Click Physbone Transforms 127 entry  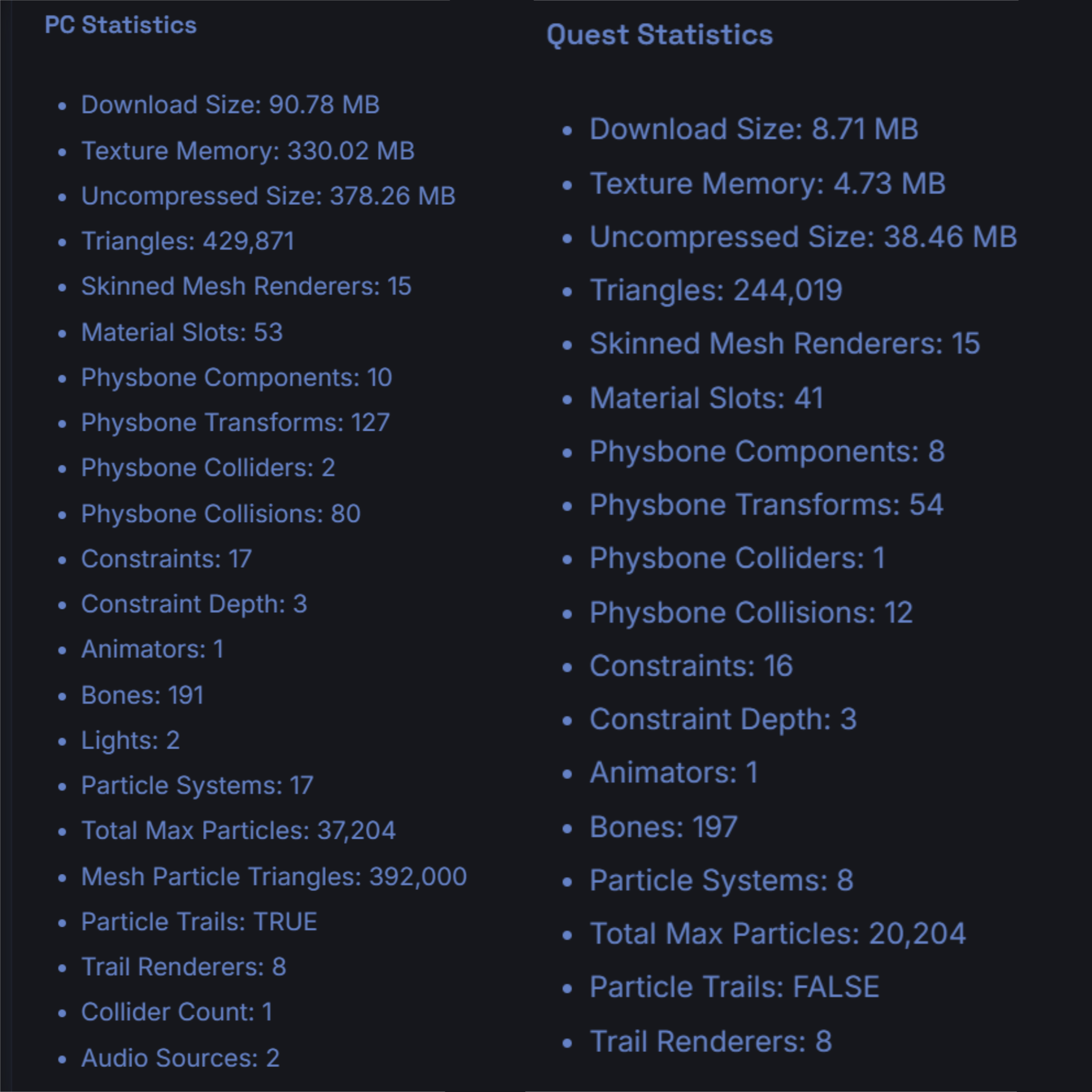[236, 423]
